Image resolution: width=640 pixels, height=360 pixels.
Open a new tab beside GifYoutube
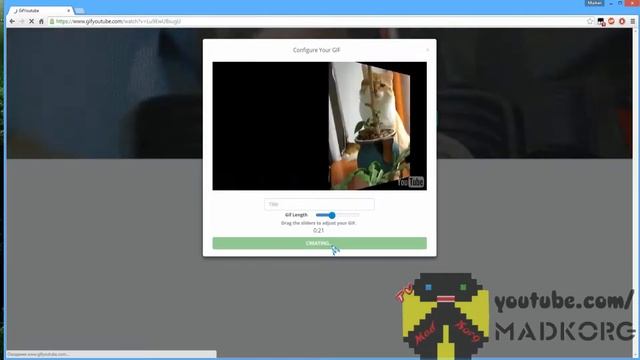(x=80, y=11)
